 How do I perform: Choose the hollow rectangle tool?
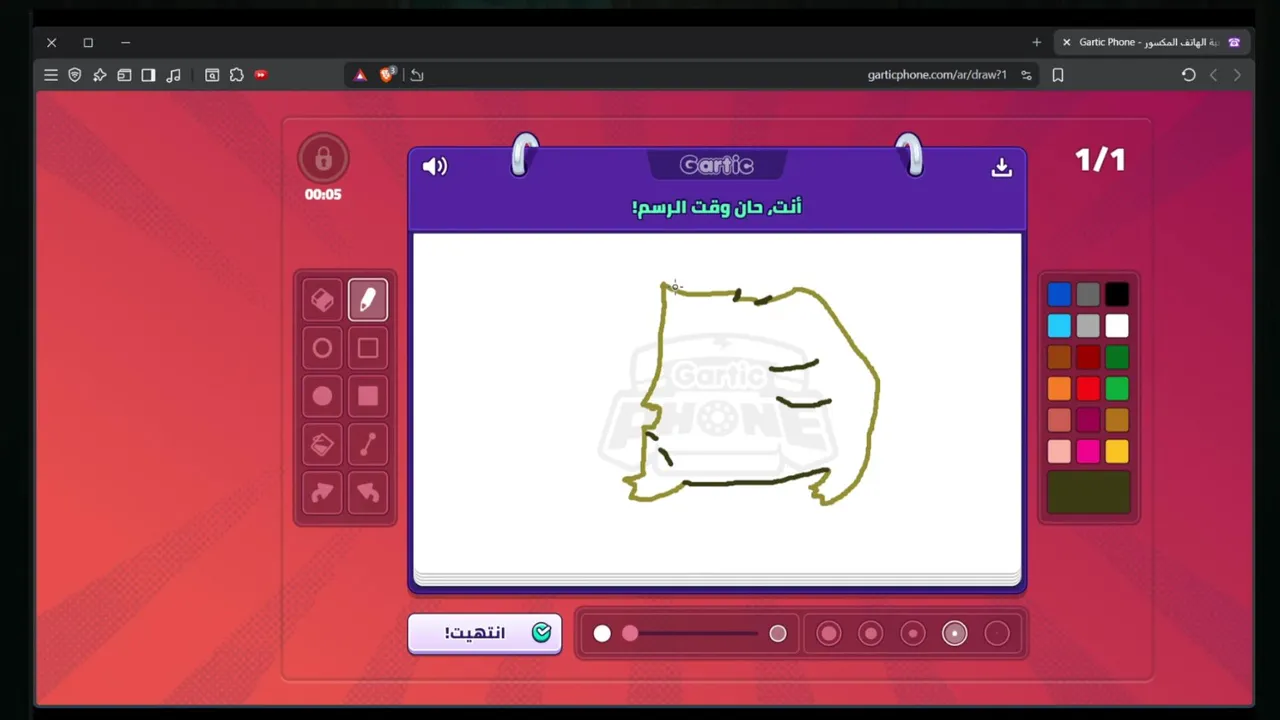368,348
